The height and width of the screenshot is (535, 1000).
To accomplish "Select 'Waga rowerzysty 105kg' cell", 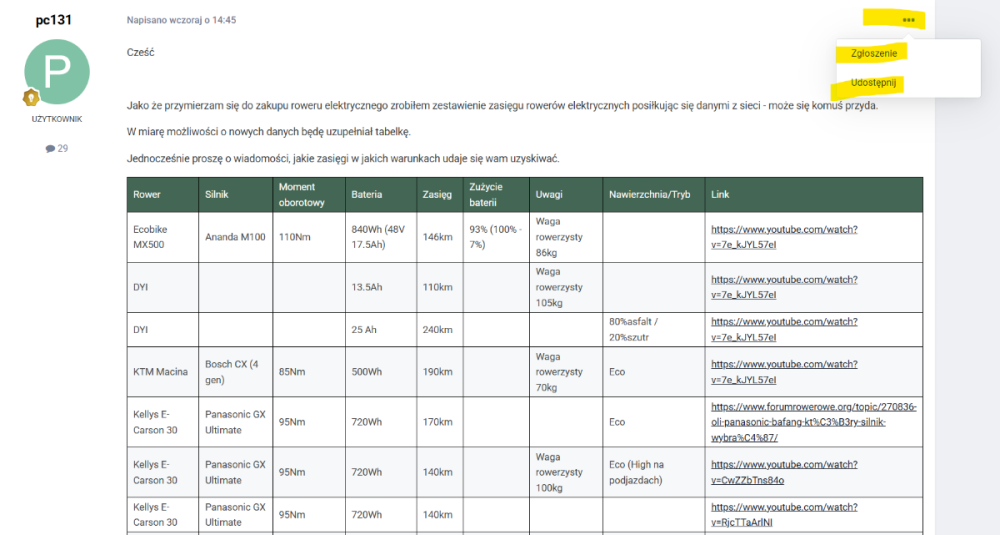I will (566, 288).
